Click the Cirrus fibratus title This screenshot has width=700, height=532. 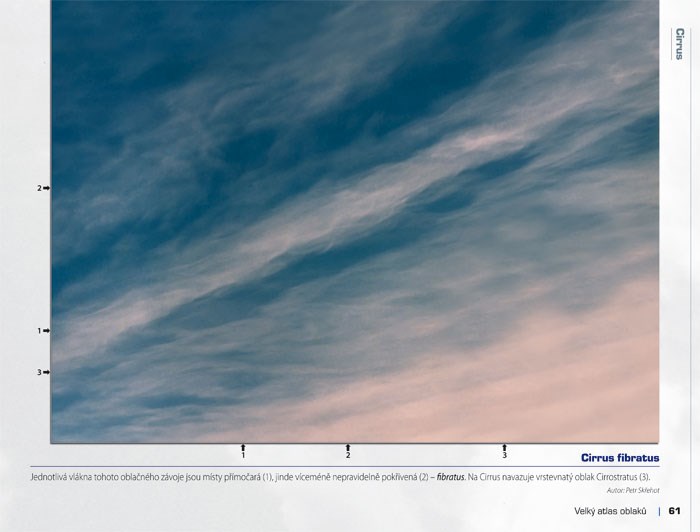pyautogui.click(x=619, y=458)
